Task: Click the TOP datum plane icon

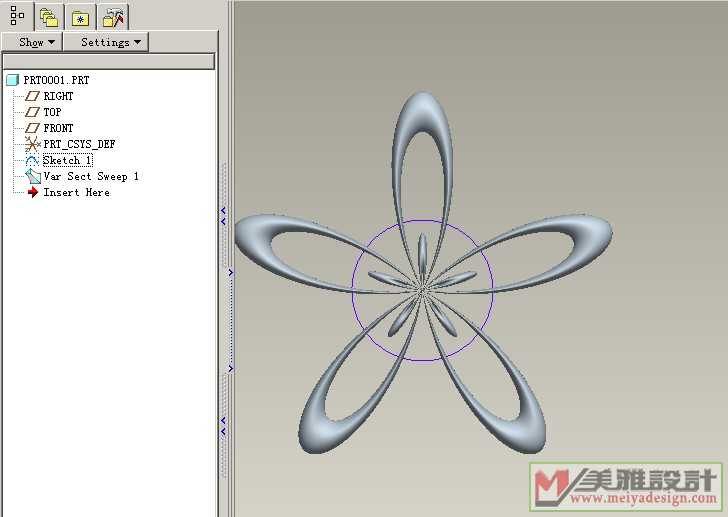Action: point(32,112)
